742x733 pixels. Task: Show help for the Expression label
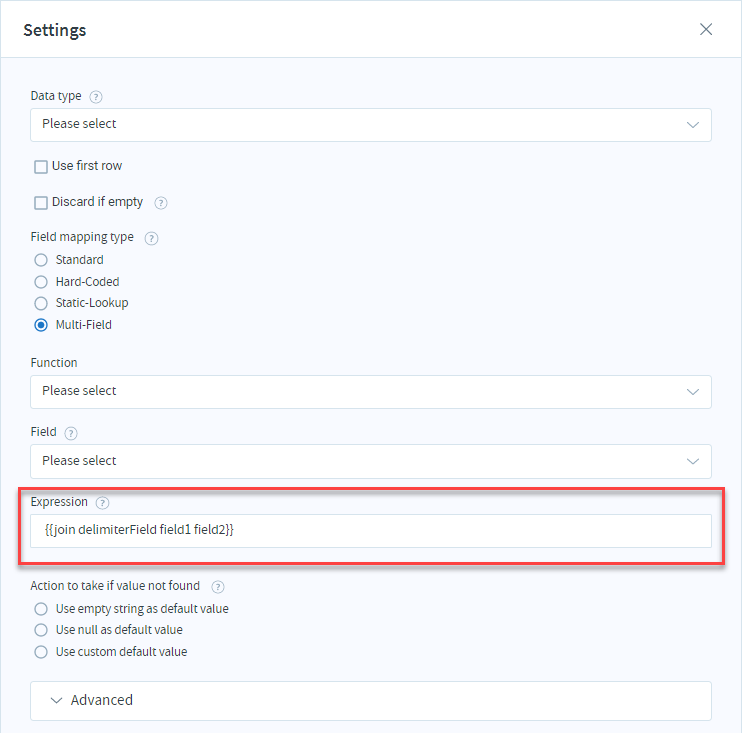pyautogui.click(x=102, y=503)
